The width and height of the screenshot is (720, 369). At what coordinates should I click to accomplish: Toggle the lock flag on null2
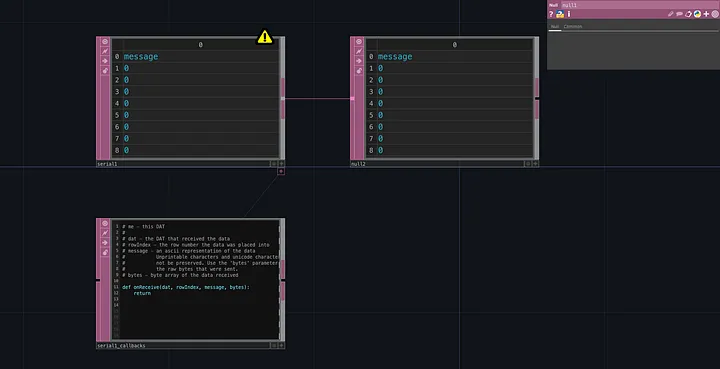(x=359, y=71)
